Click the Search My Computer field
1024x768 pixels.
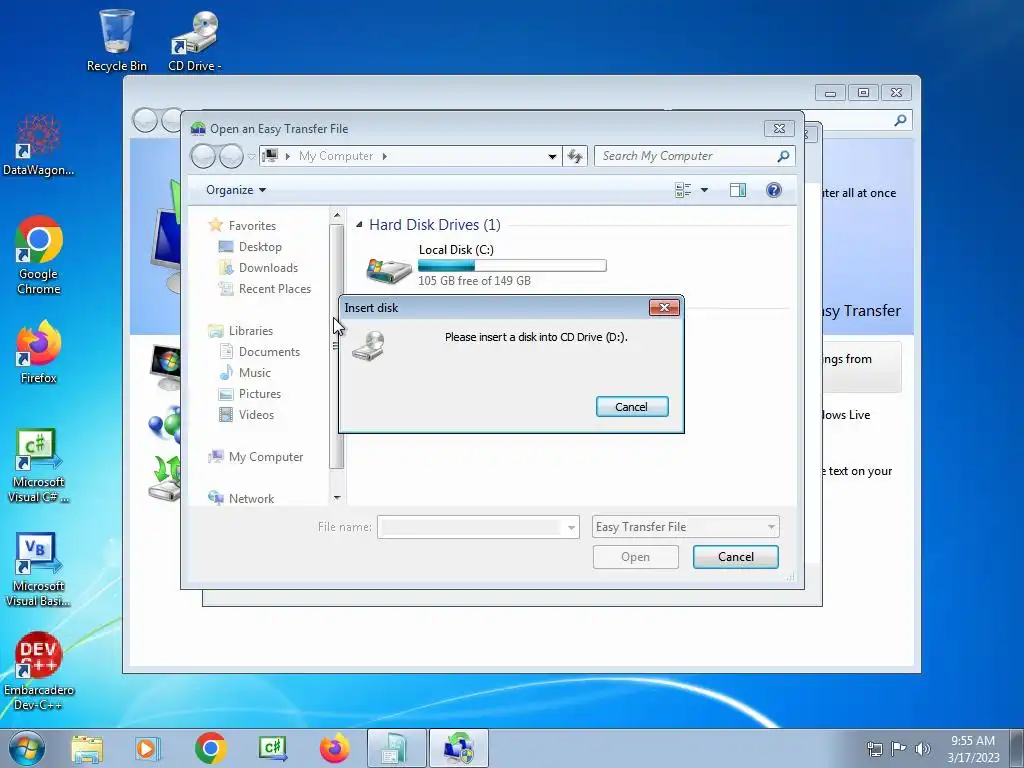coord(686,156)
